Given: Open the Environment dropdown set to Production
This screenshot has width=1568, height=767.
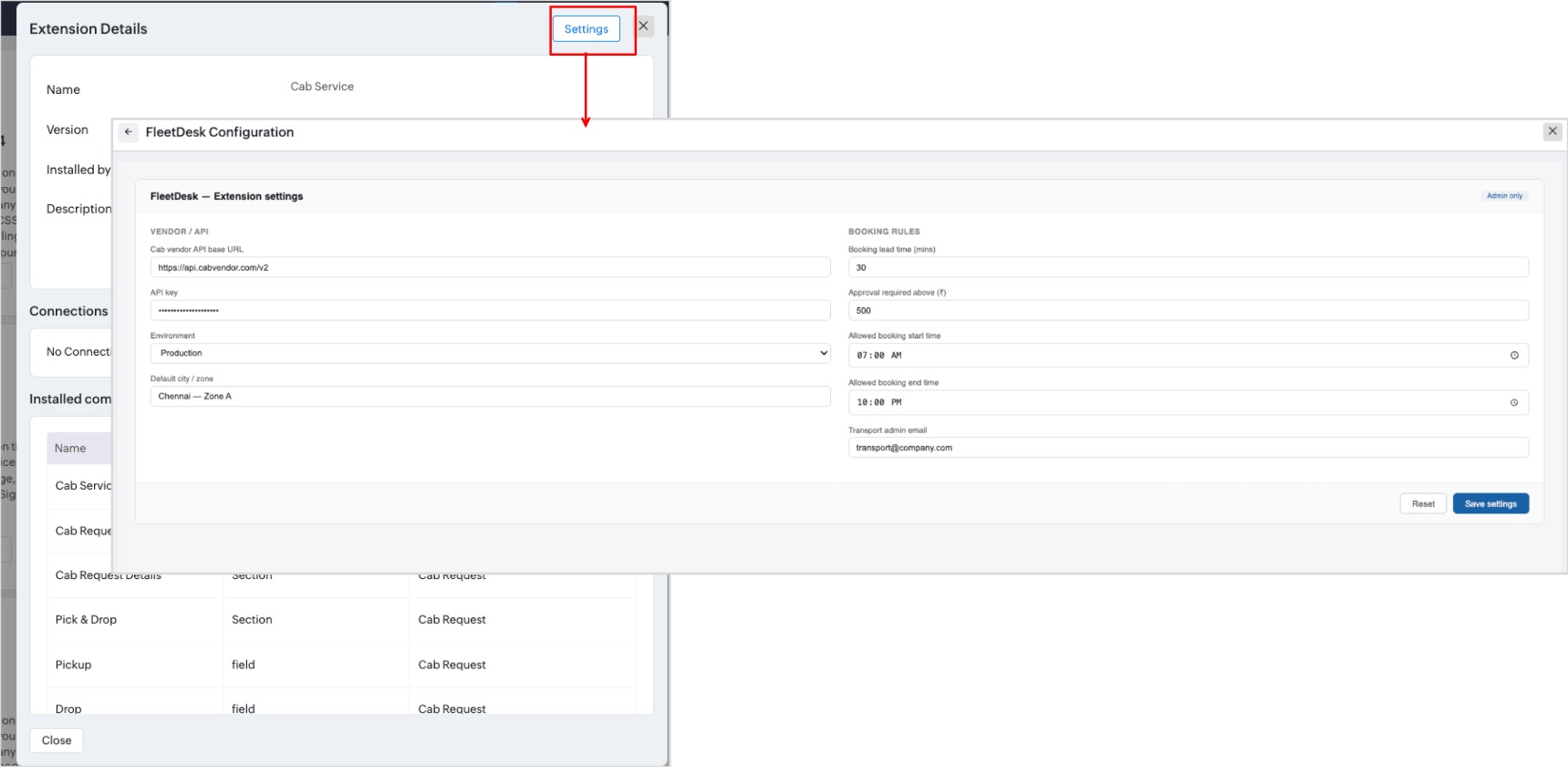Looking at the screenshot, I should click(x=490, y=353).
